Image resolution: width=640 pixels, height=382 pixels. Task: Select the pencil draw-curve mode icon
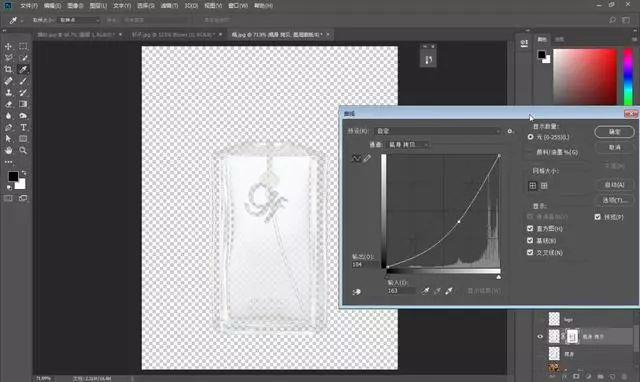367,158
